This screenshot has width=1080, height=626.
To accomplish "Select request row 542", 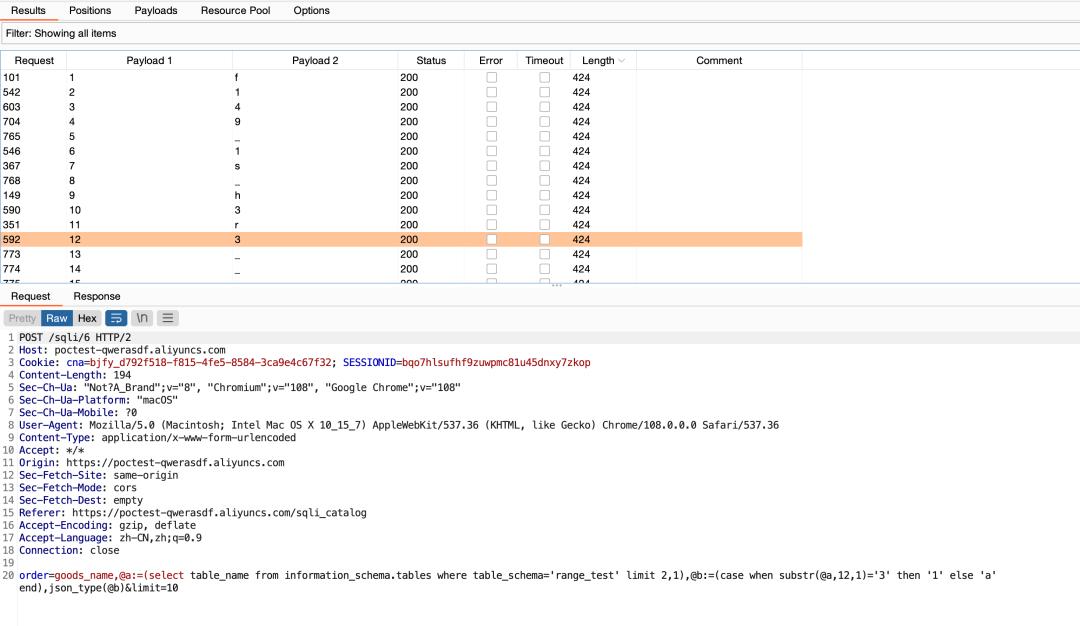I will click(x=402, y=92).
